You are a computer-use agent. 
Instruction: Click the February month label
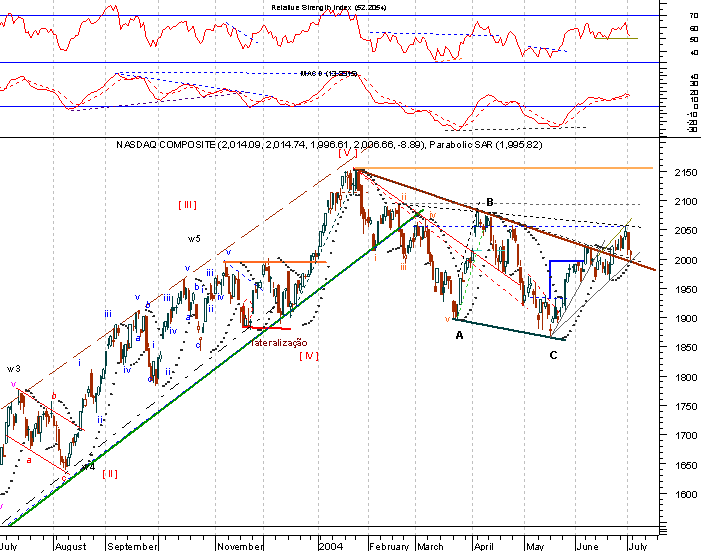point(389,546)
